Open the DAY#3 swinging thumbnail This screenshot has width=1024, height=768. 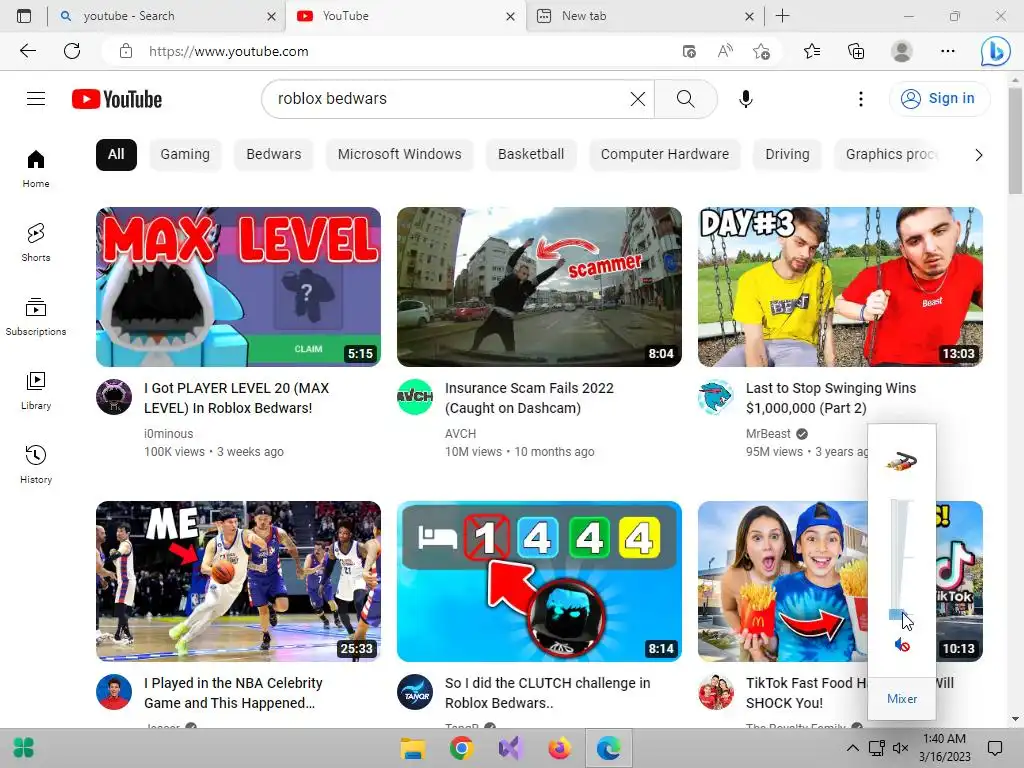pyautogui.click(x=840, y=287)
